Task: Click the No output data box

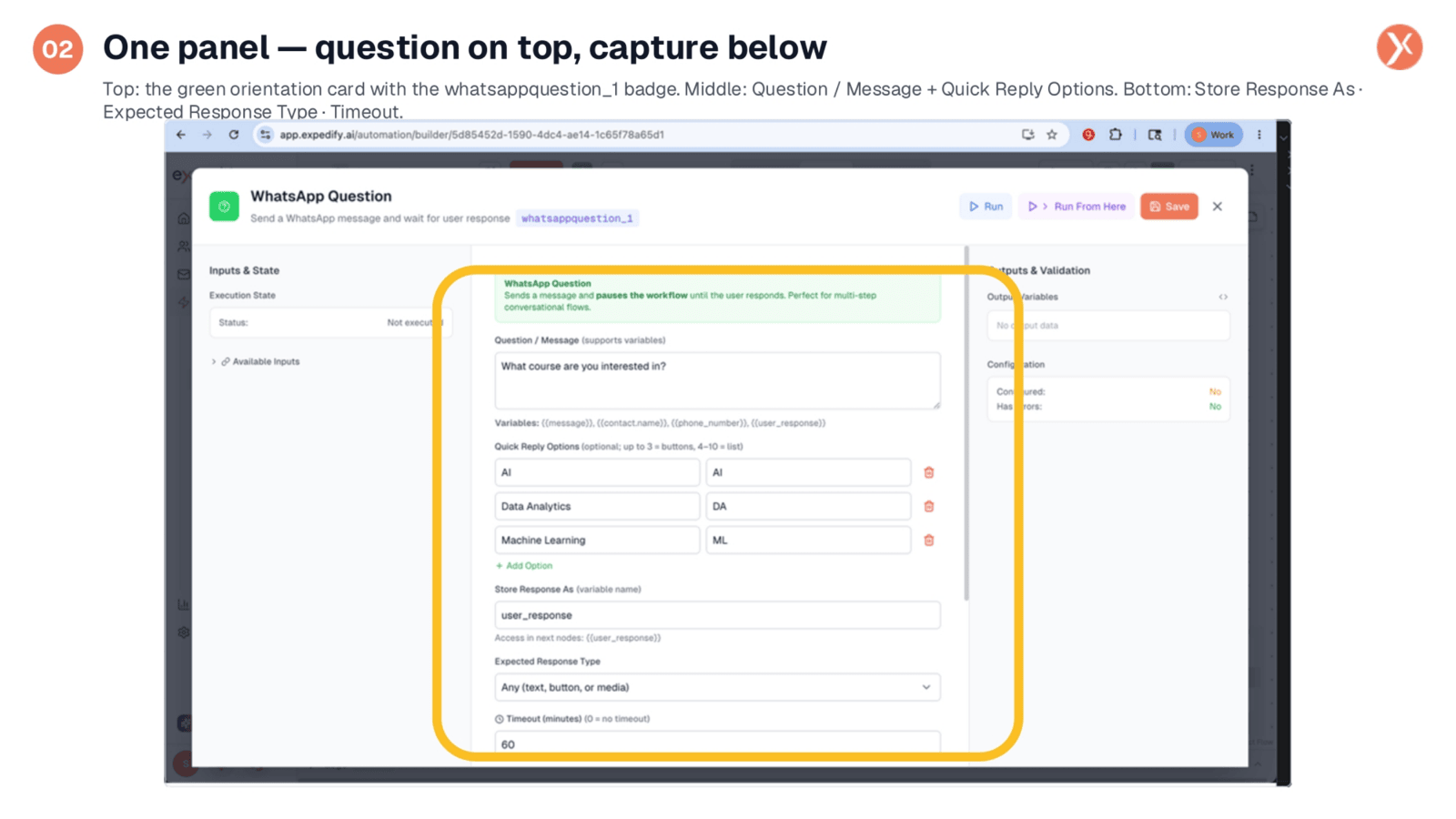Action: click(x=1108, y=325)
